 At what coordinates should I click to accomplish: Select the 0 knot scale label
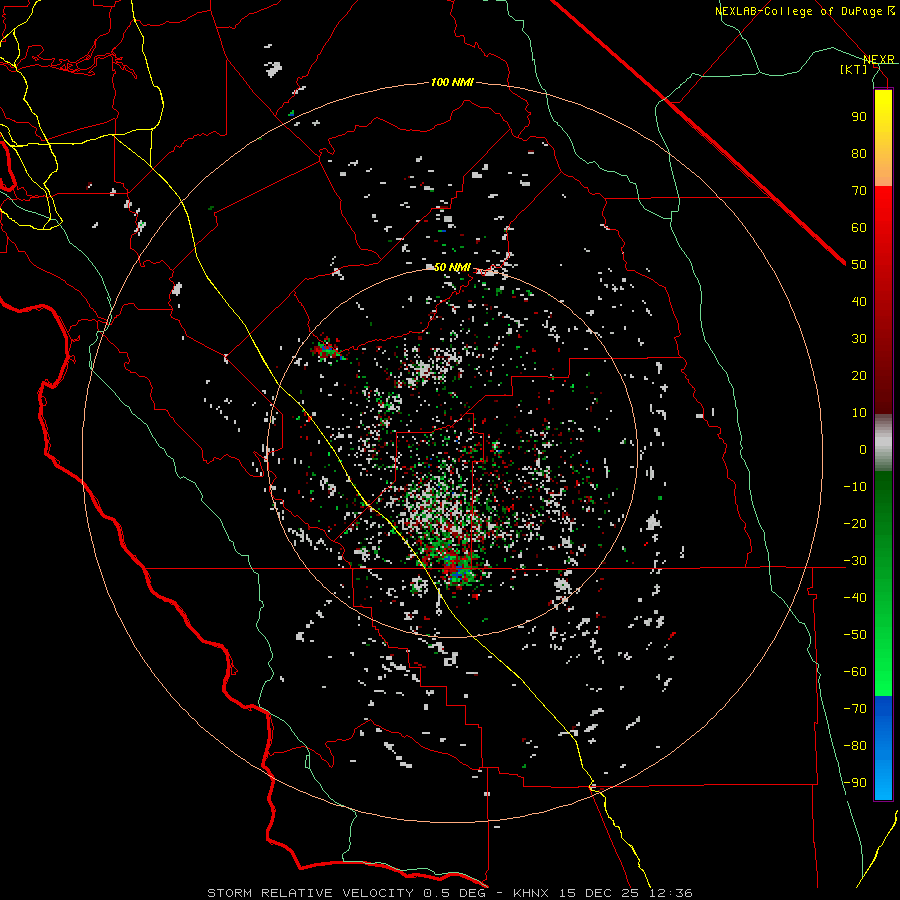(x=863, y=450)
